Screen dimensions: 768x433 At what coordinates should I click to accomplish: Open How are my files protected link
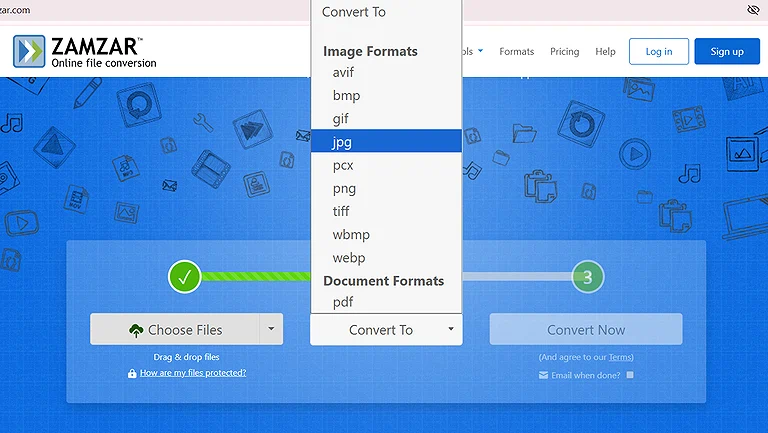click(193, 373)
